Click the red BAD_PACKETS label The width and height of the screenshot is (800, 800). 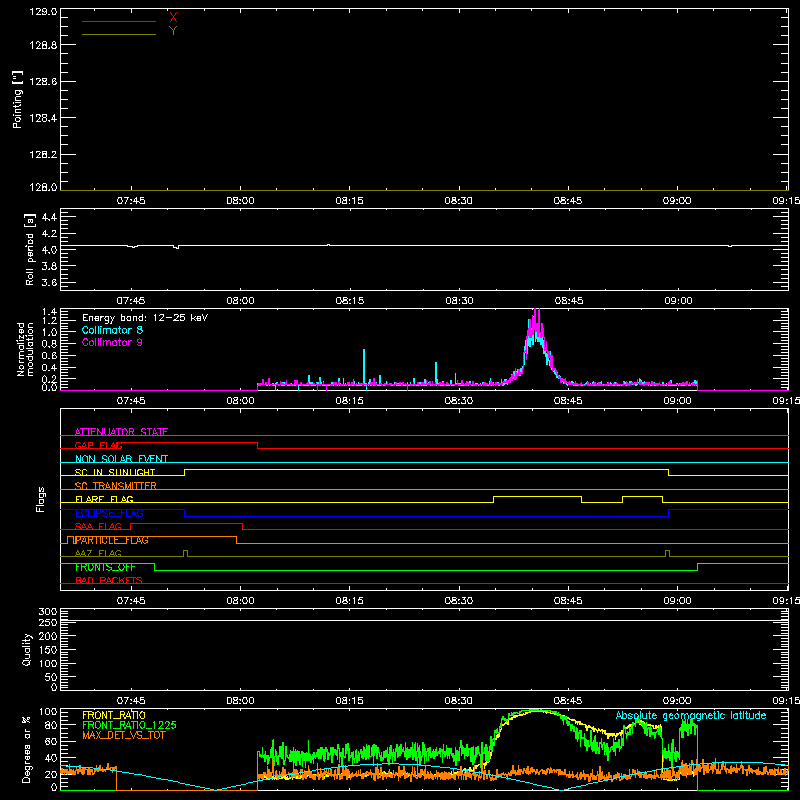click(109, 580)
